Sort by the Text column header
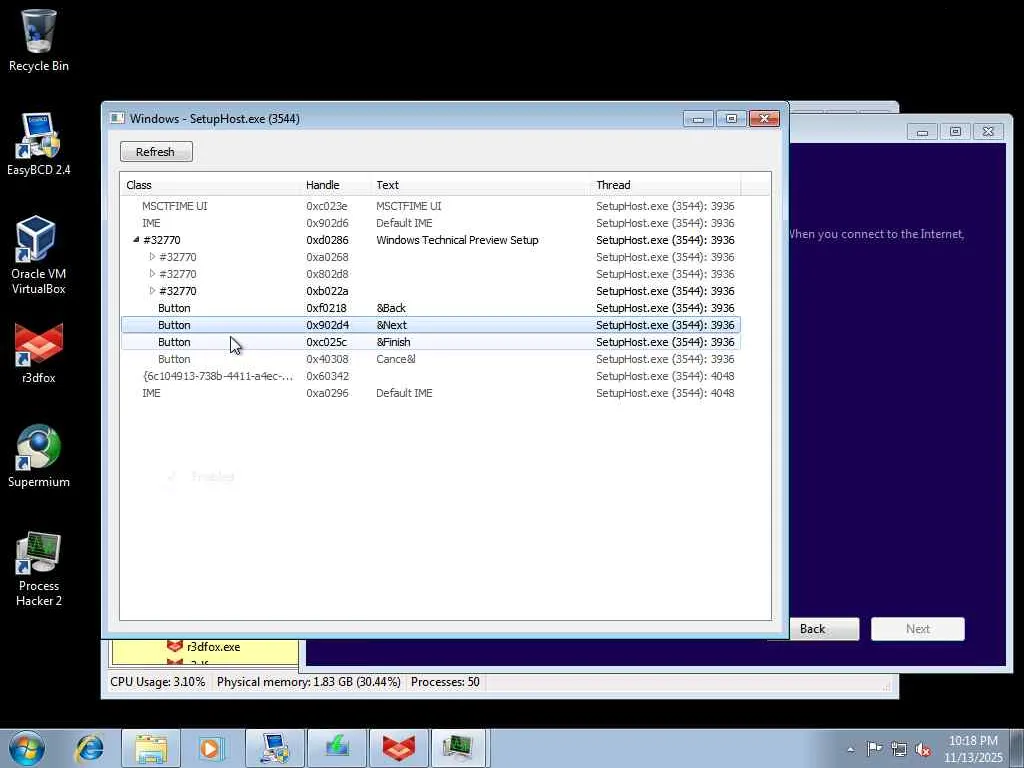The image size is (1024, 768). [481, 185]
